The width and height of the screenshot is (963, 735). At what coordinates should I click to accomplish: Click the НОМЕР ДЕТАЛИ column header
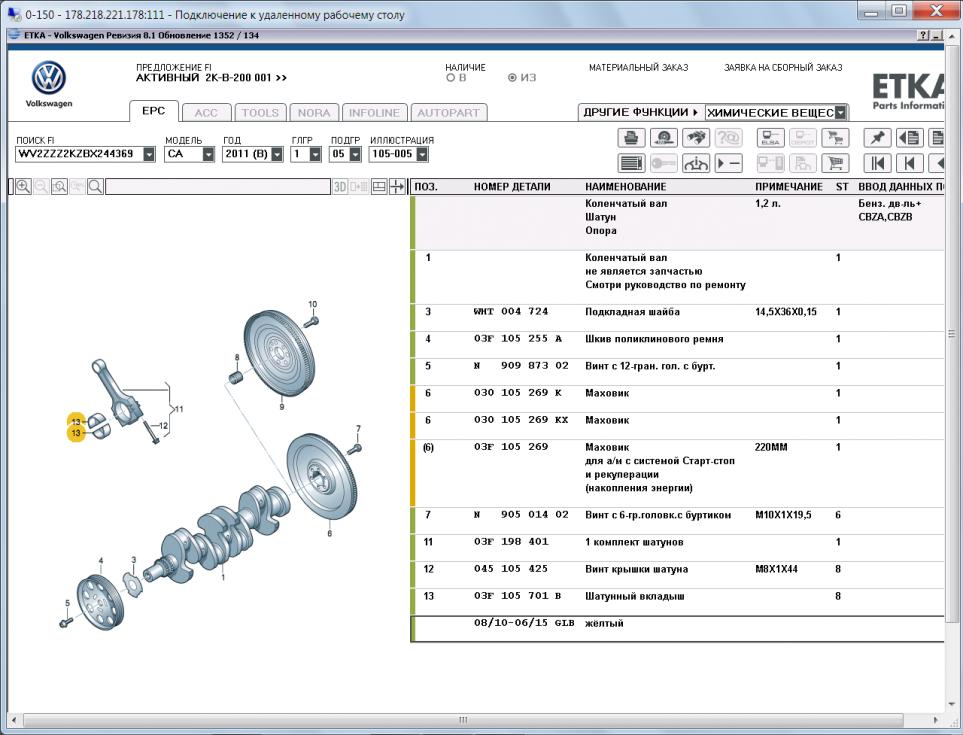coord(512,187)
